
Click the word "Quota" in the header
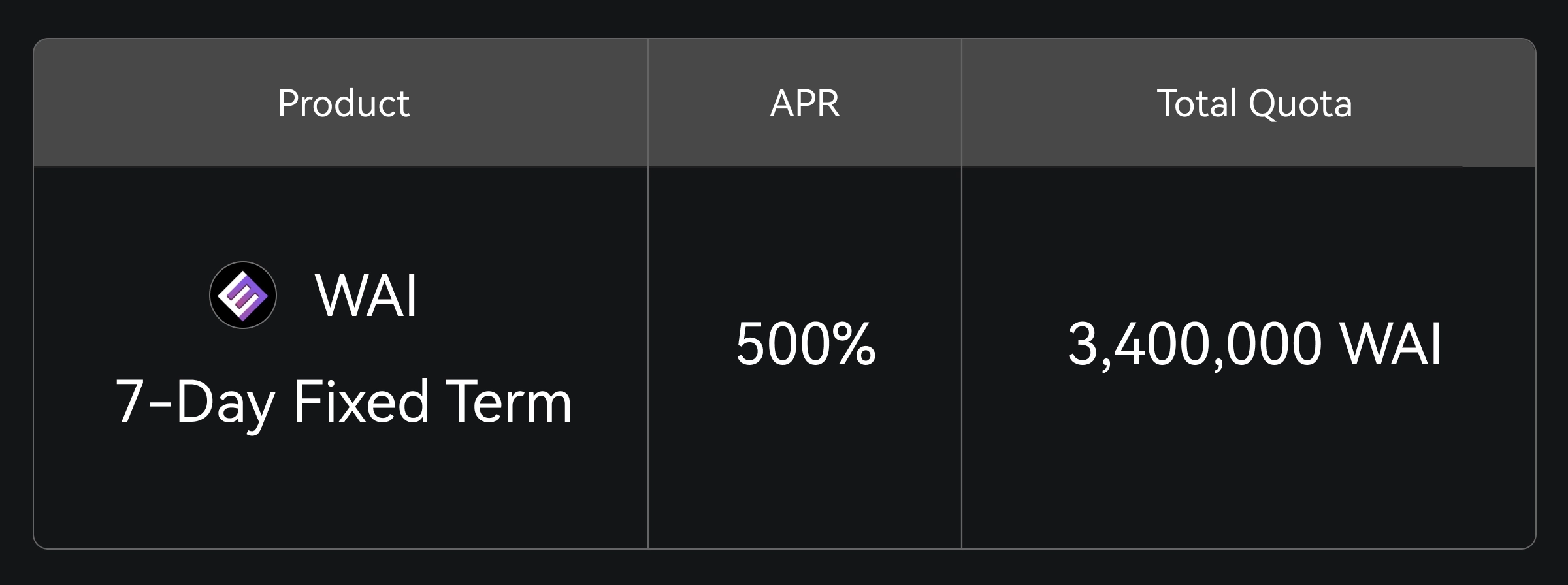[1300, 103]
